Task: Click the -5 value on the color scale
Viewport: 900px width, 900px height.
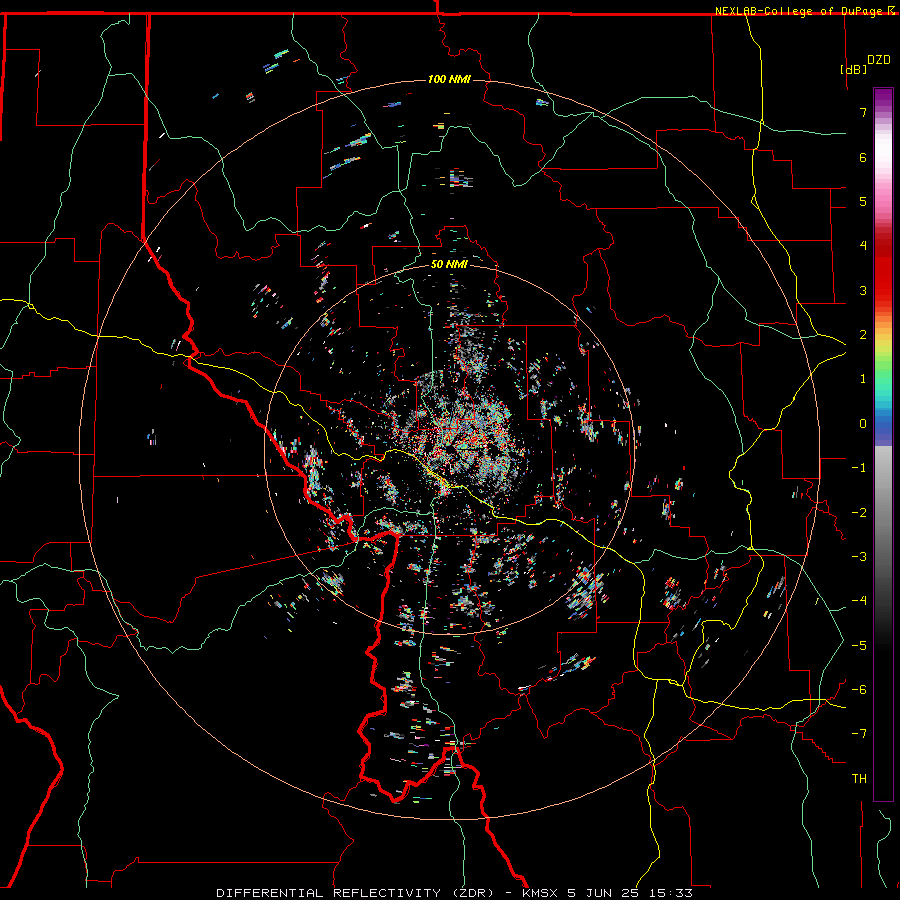Action: click(x=859, y=646)
